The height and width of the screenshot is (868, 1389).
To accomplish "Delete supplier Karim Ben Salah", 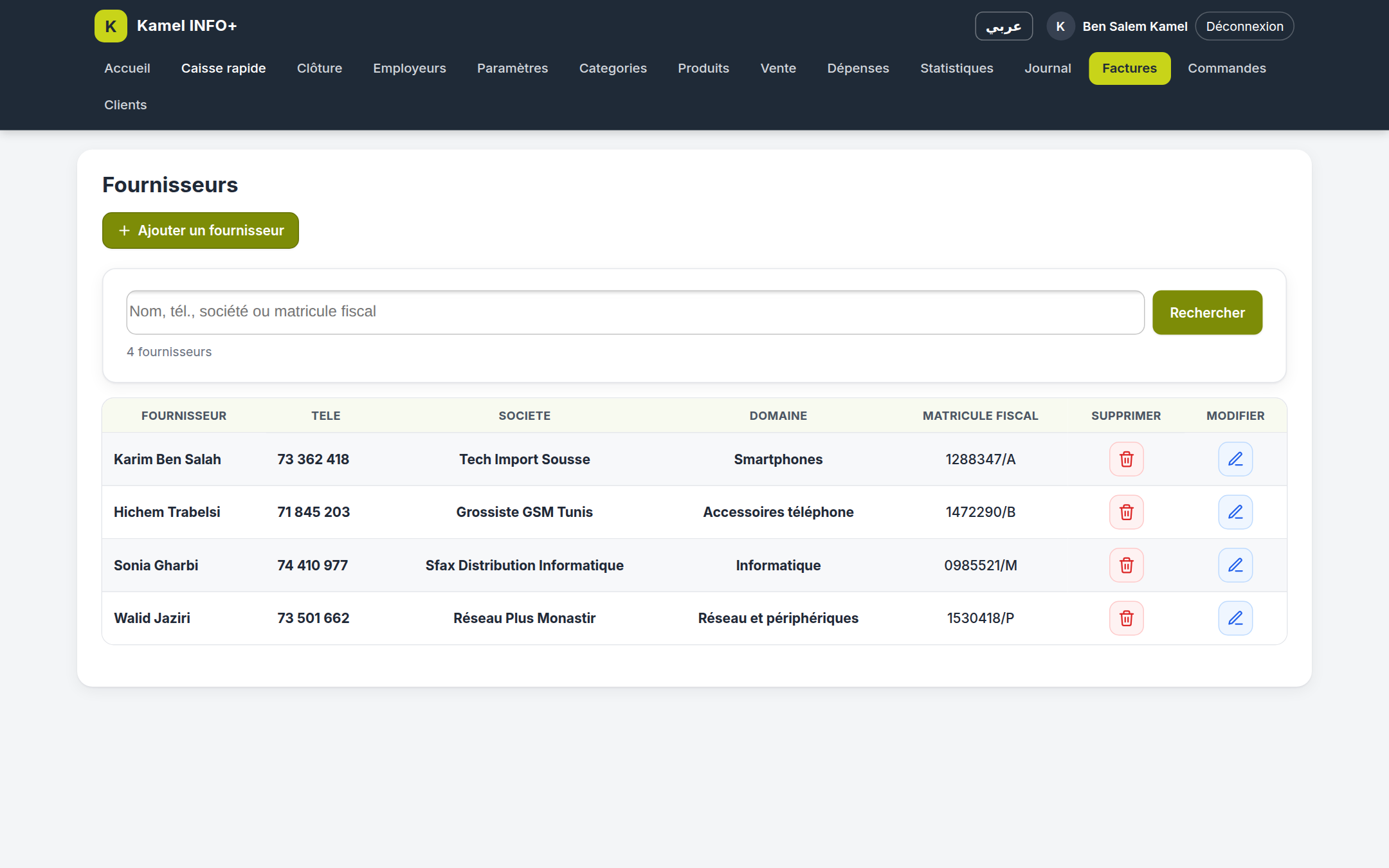I will (1126, 459).
